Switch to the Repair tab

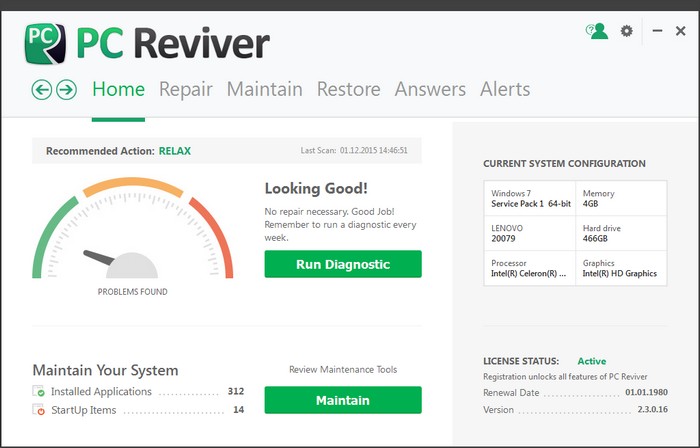point(186,90)
